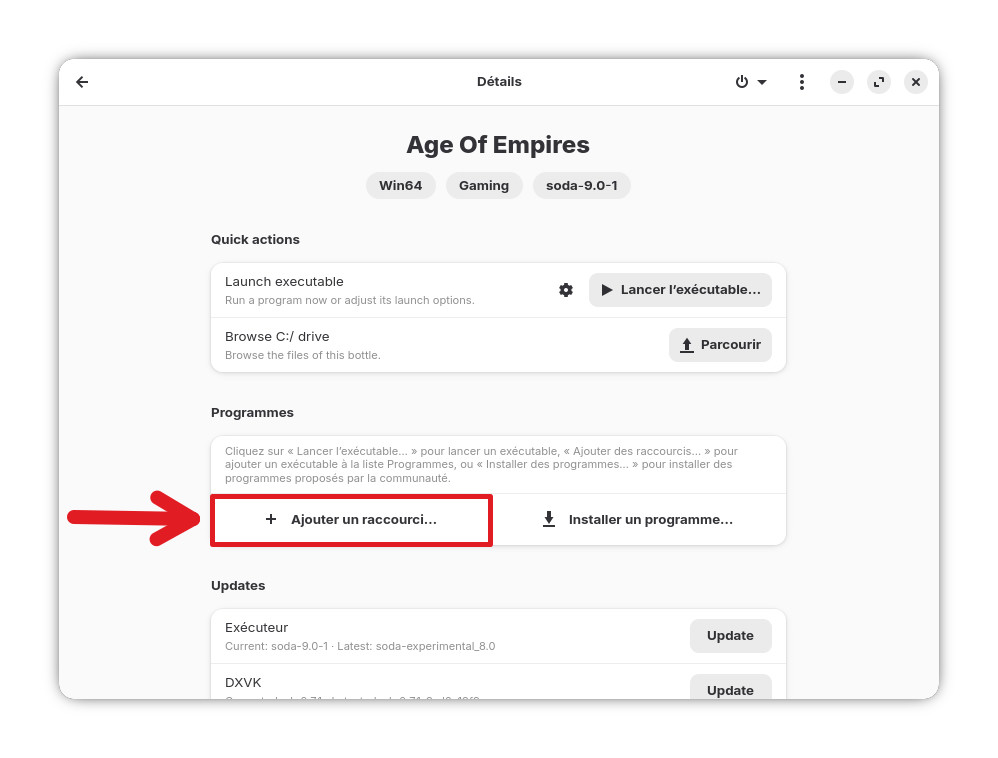
Task: Click the Exécuteur row label
Action: tap(256, 628)
